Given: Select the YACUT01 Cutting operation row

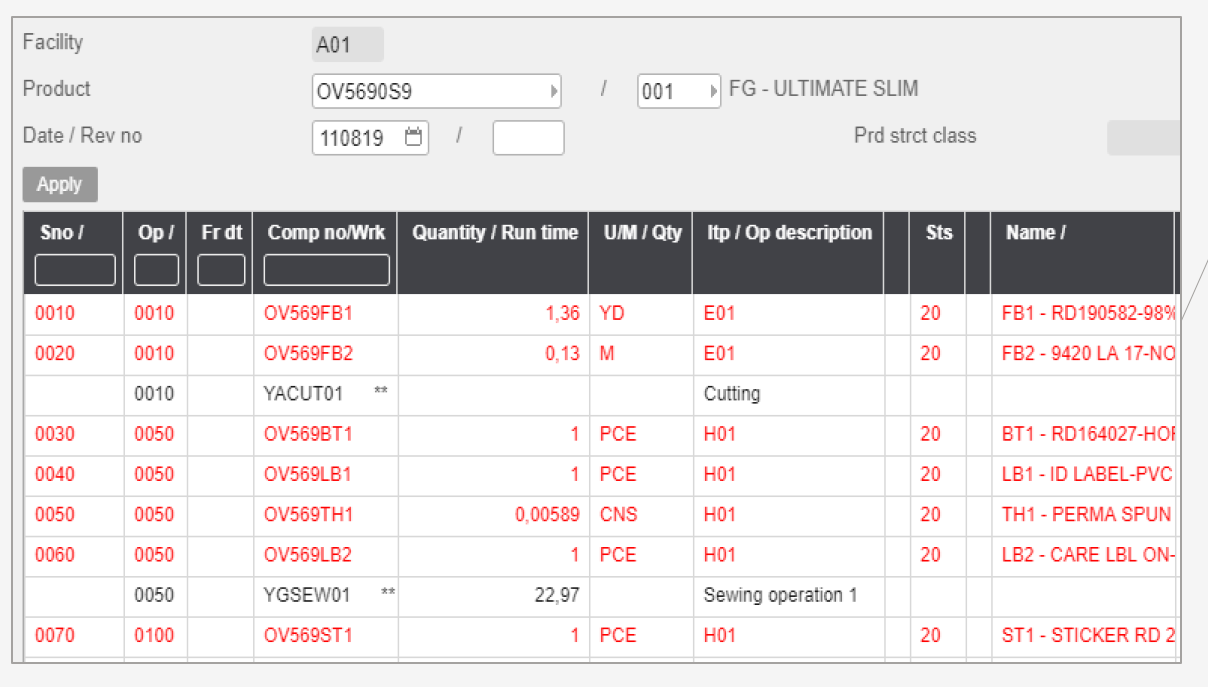Looking at the screenshot, I should pos(303,394).
